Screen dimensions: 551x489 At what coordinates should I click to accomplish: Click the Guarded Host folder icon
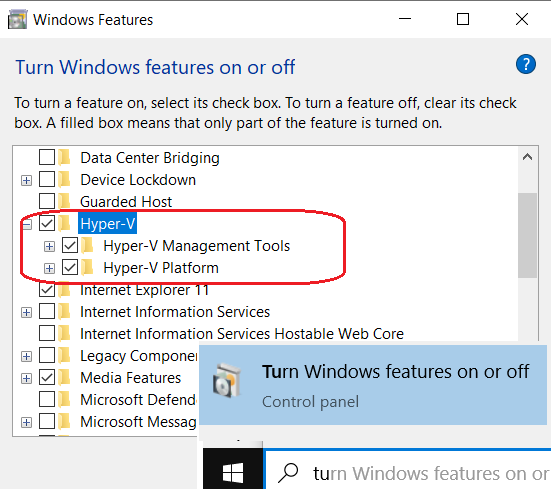tap(65, 201)
